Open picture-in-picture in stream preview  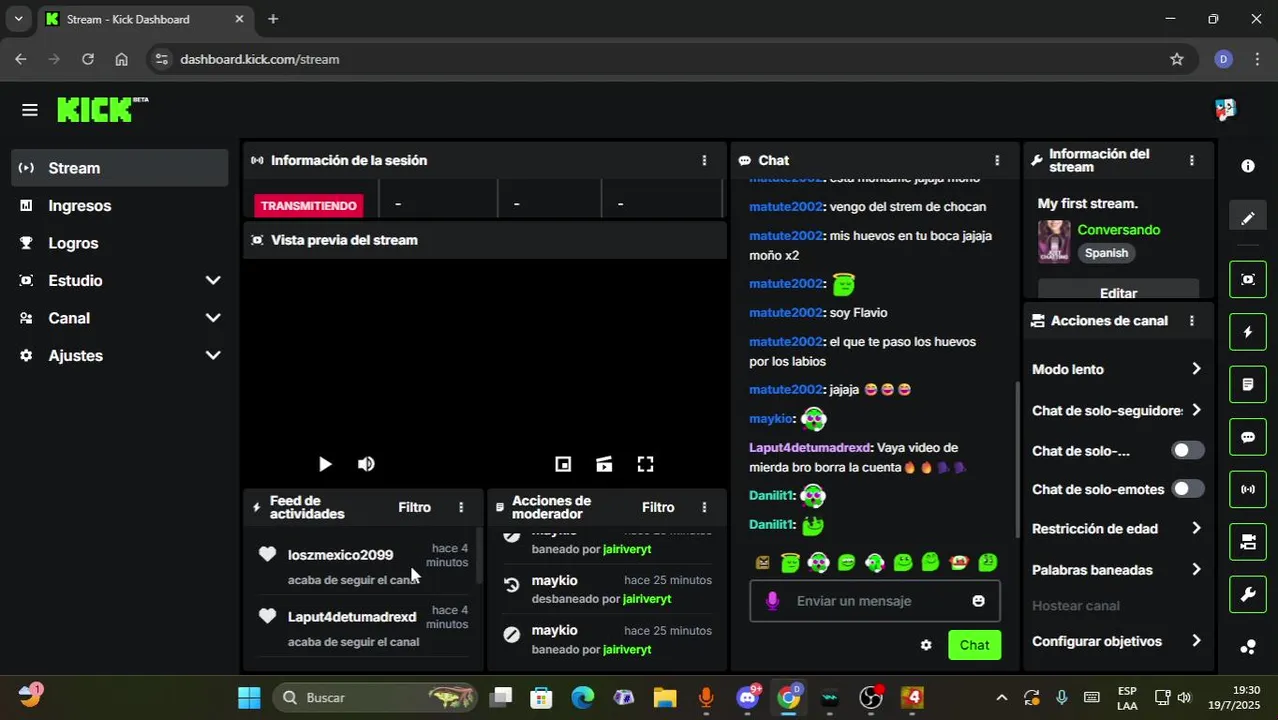coord(563,464)
